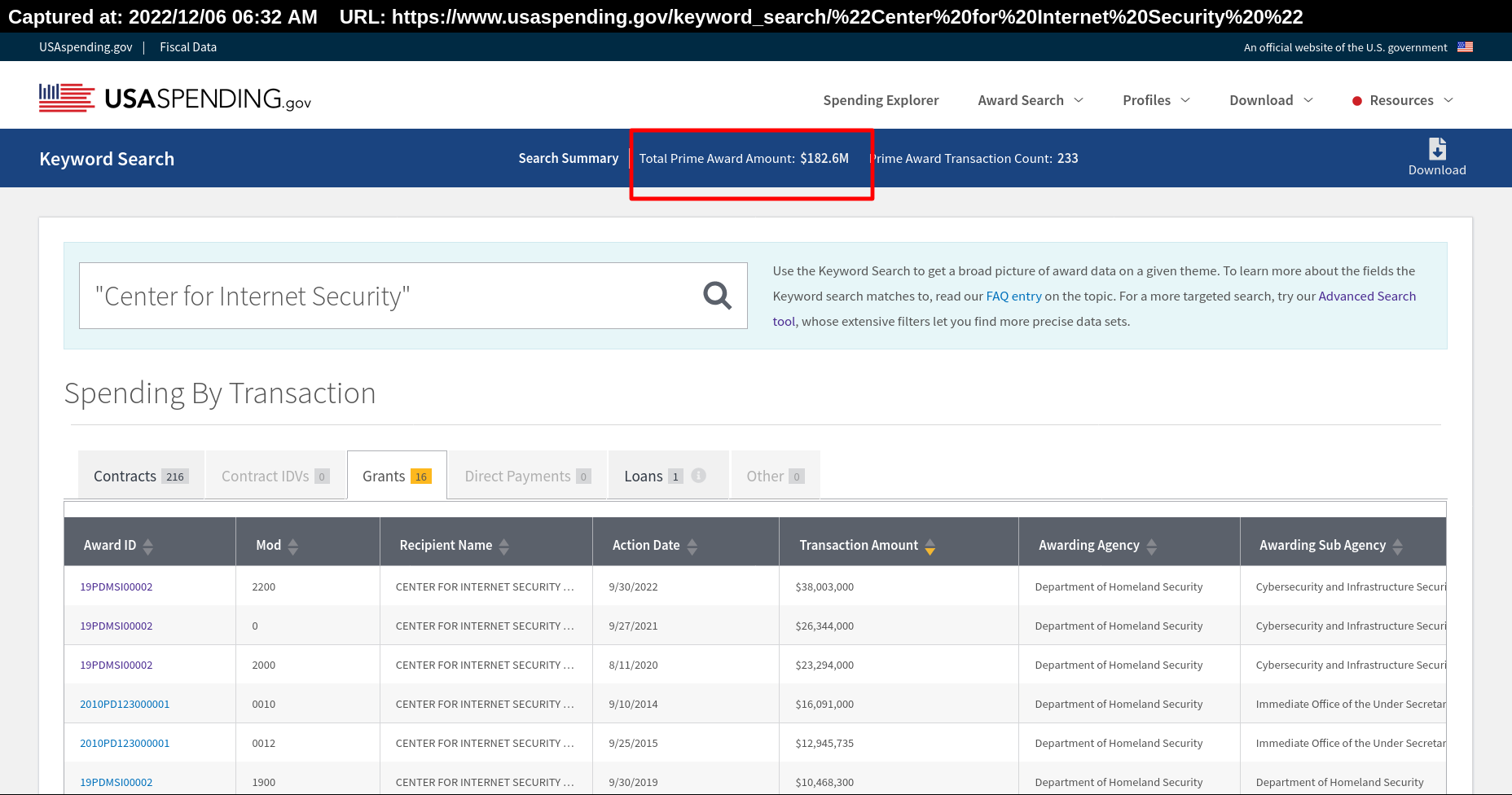Viewport: 1512px width, 795px height.
Task: Select the Grants tab
Action: (x=397, y=476)
